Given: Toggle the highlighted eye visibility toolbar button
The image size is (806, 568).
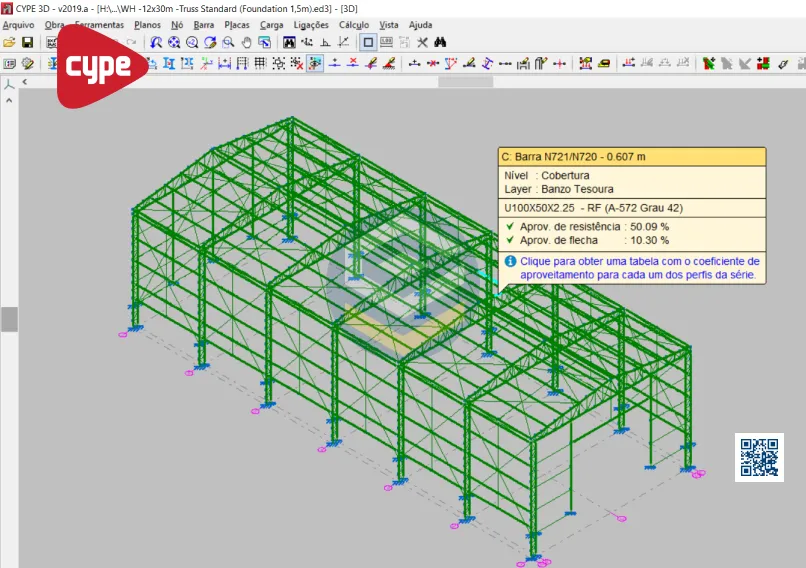Looking at the screenshot, I should tap(315, 63).
